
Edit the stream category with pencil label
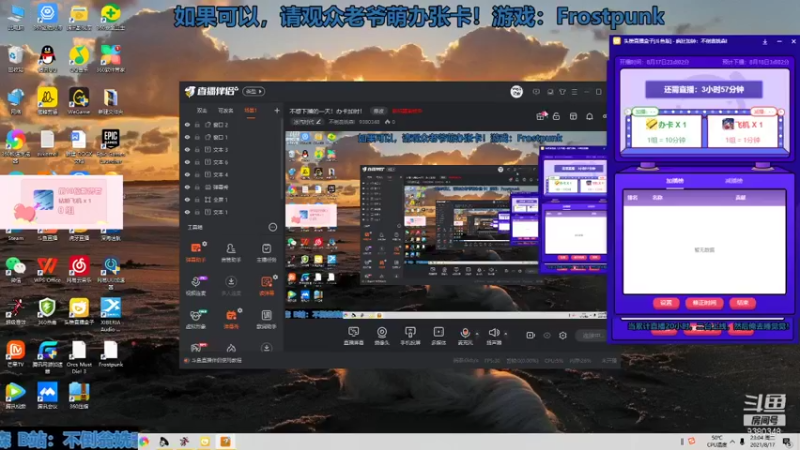(307, 122)
